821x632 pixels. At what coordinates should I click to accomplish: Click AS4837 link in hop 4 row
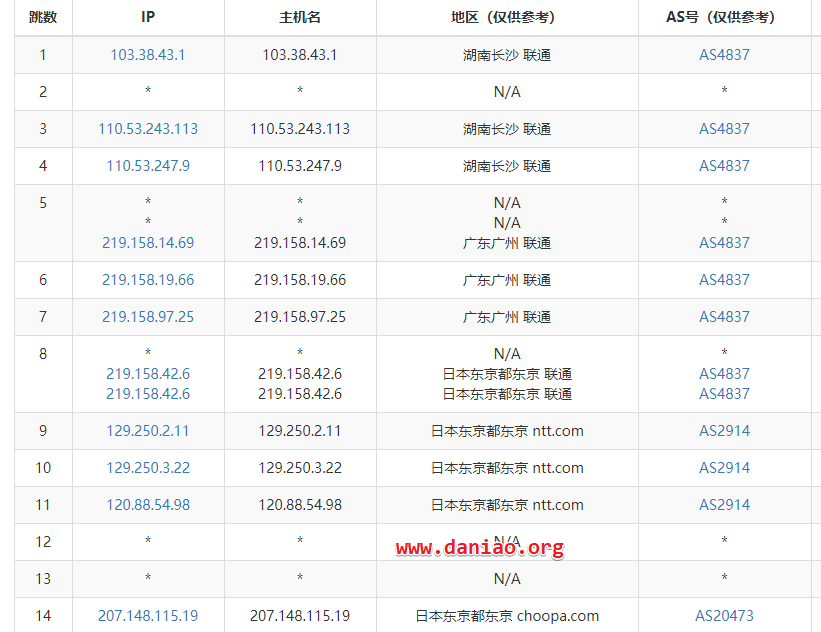point(724,166)
